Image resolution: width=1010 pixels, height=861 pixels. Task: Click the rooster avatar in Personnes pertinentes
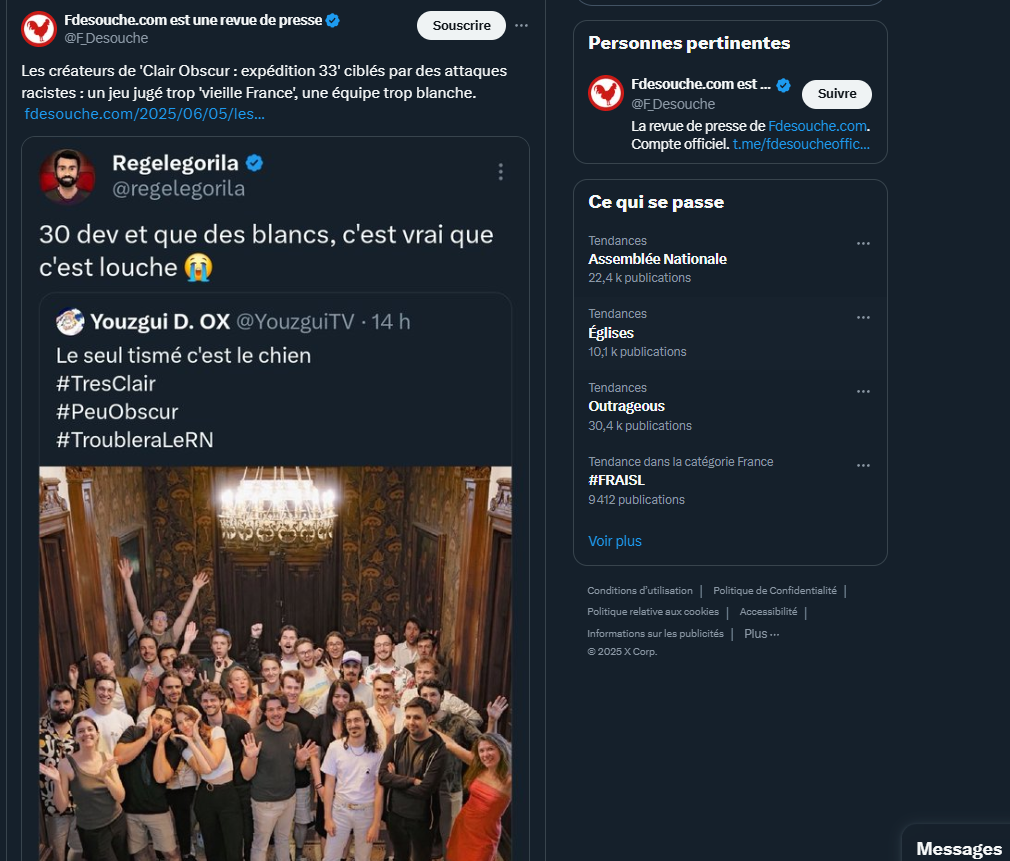click(606, 94)
